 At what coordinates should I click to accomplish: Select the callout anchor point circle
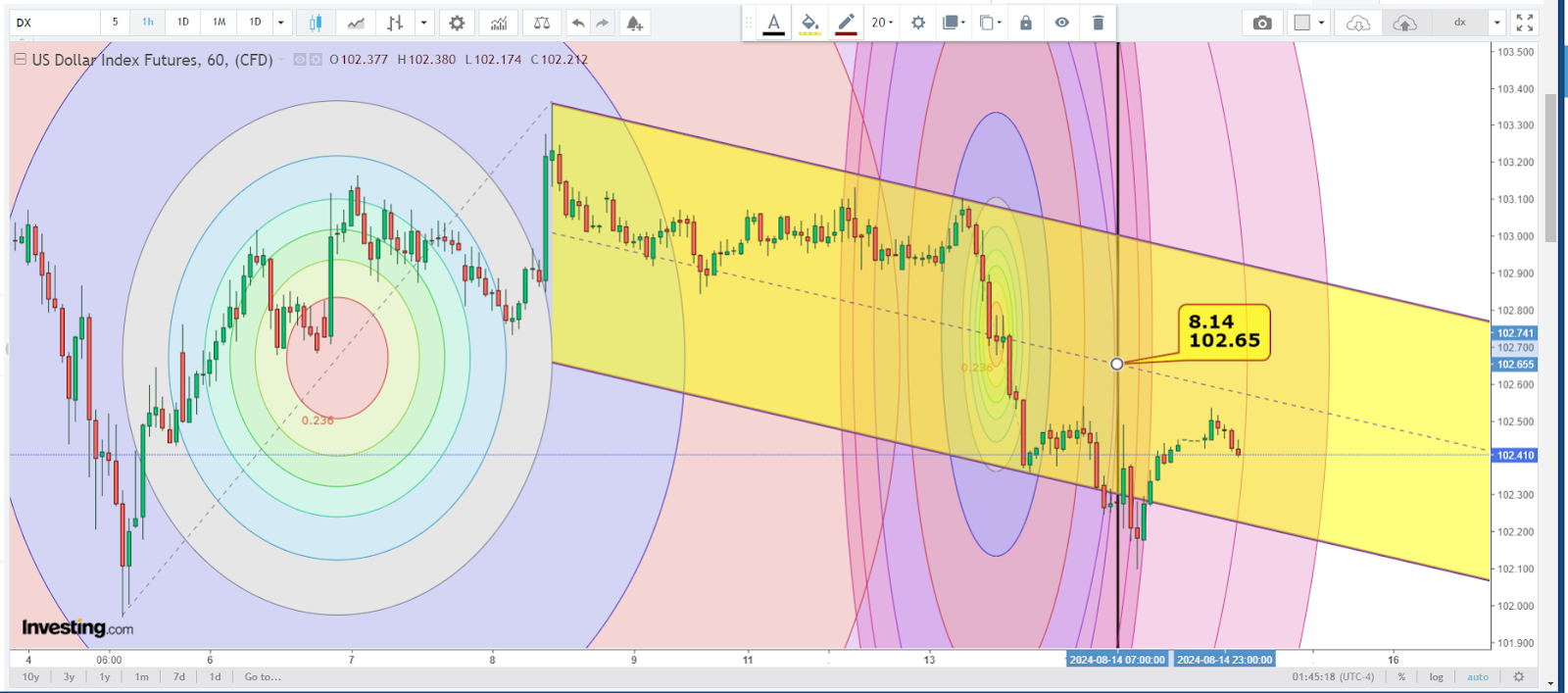tap(1117, 364)
